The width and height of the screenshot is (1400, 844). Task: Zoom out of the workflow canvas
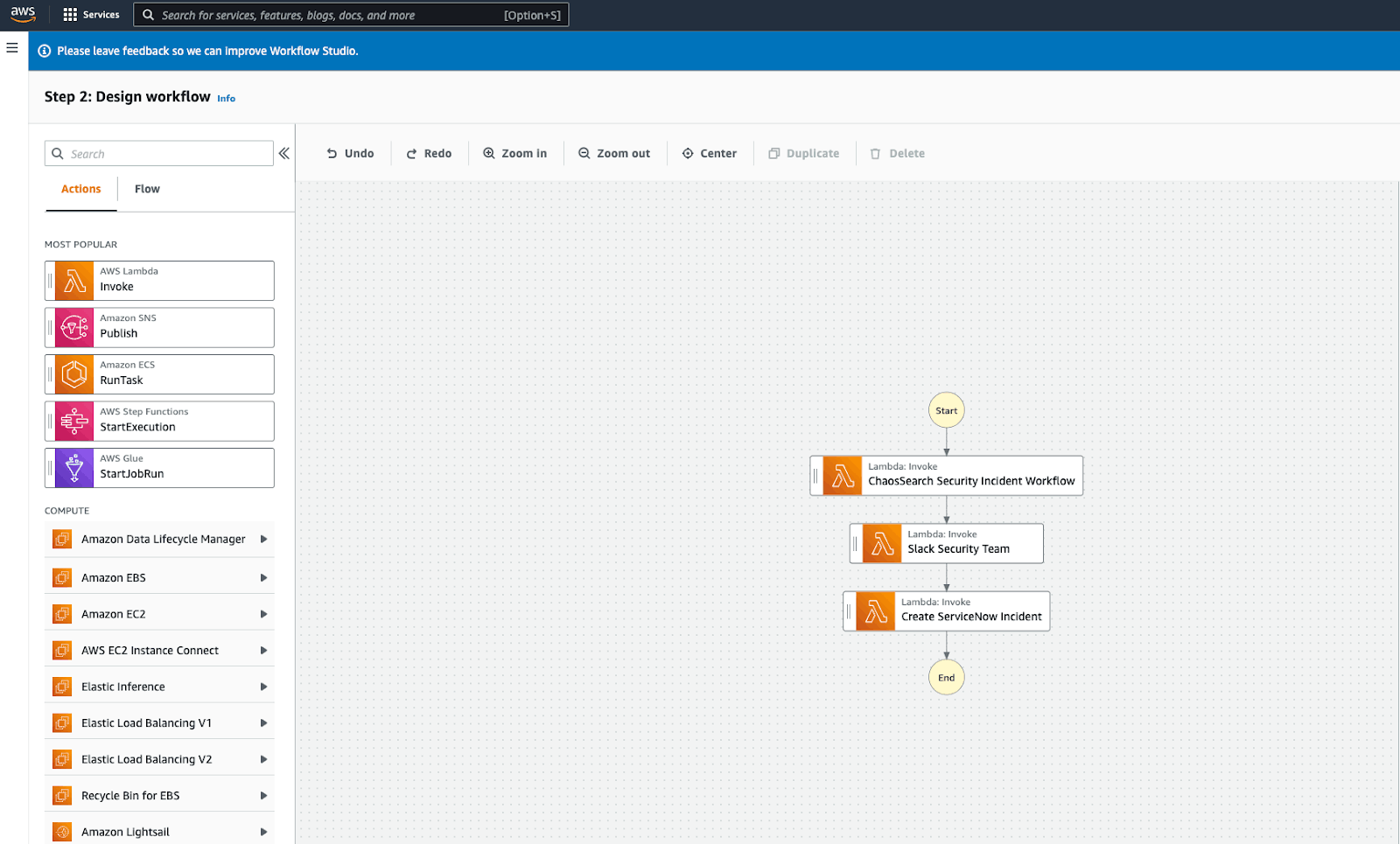click(x=614, y=153)
